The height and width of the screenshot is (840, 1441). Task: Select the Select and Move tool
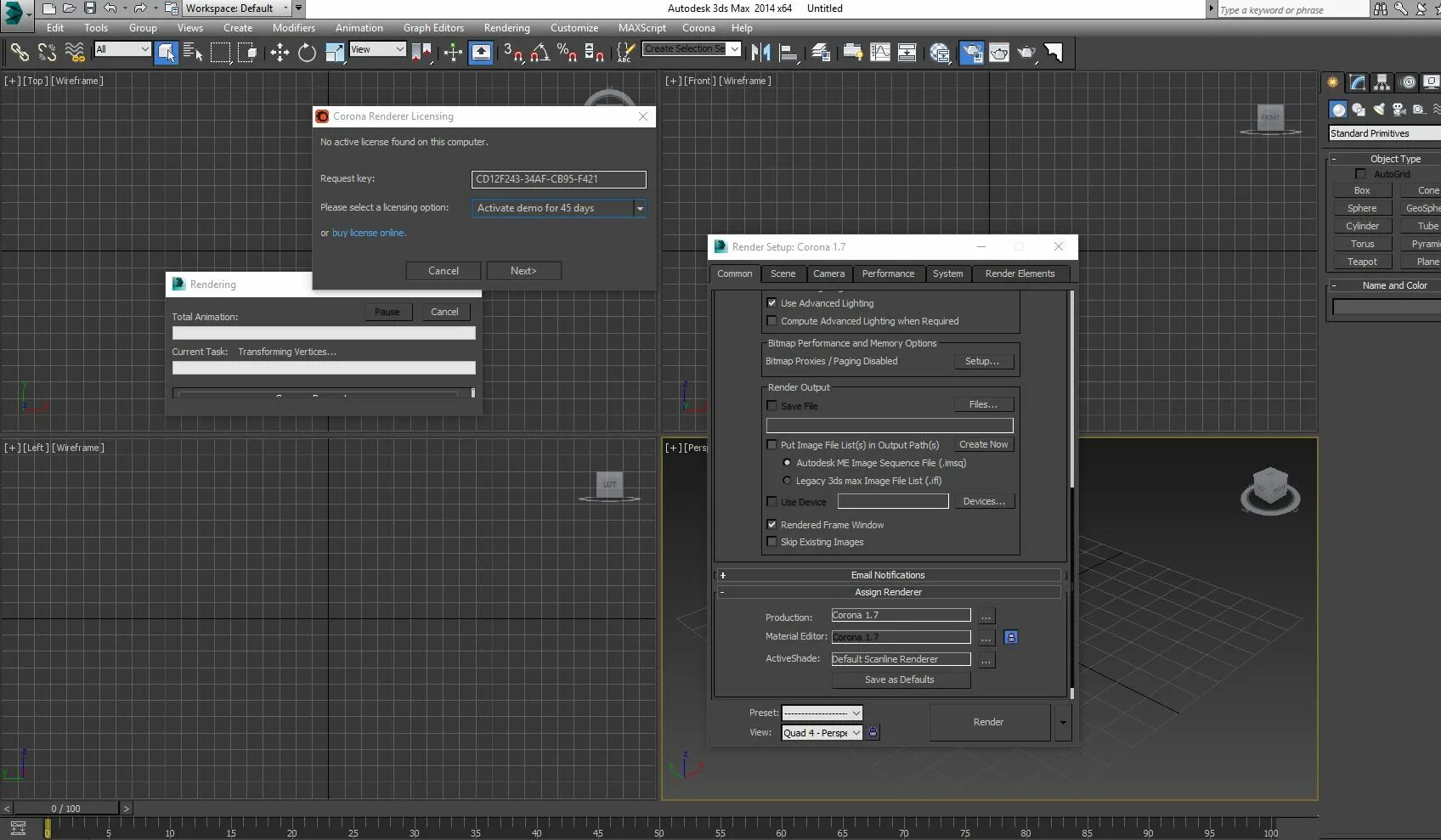280,53
